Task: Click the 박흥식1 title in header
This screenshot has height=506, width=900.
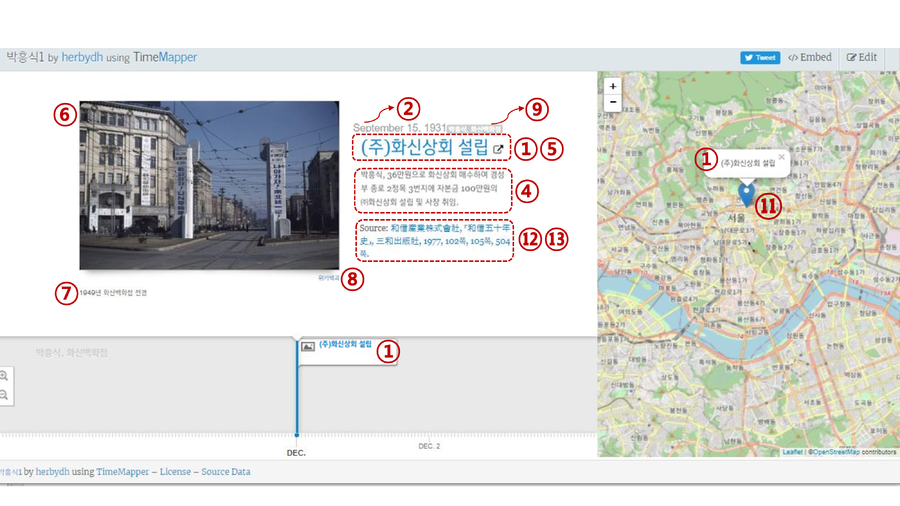Action: pos(25,57)
